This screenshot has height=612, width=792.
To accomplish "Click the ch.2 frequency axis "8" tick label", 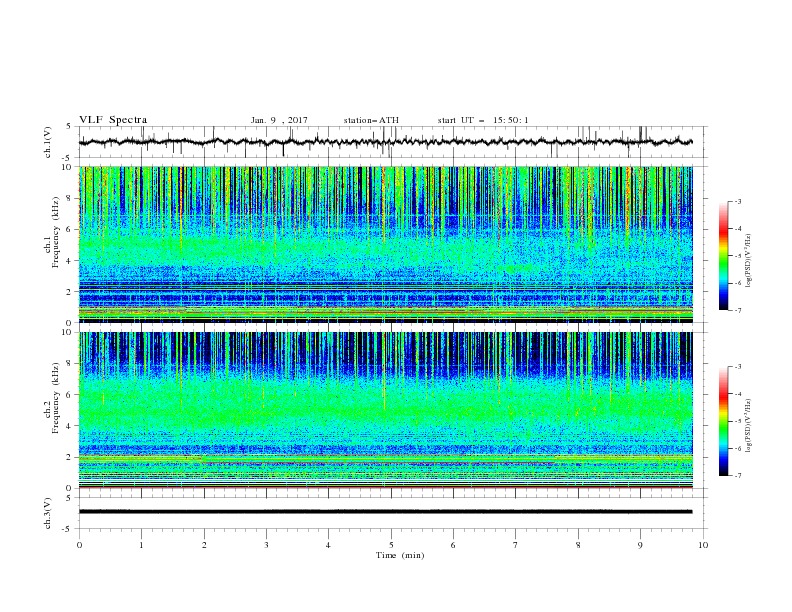I will click(69, 364).
